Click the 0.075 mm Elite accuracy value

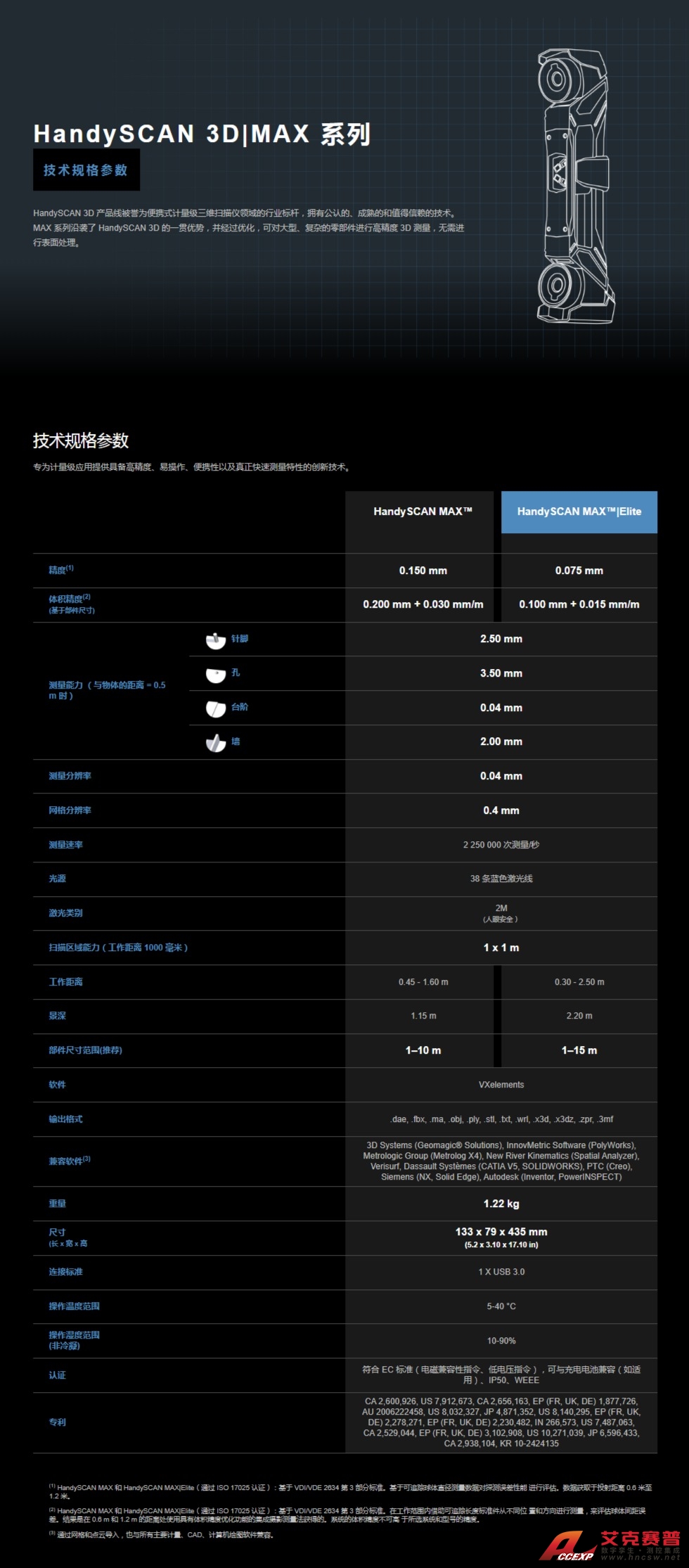579,571
